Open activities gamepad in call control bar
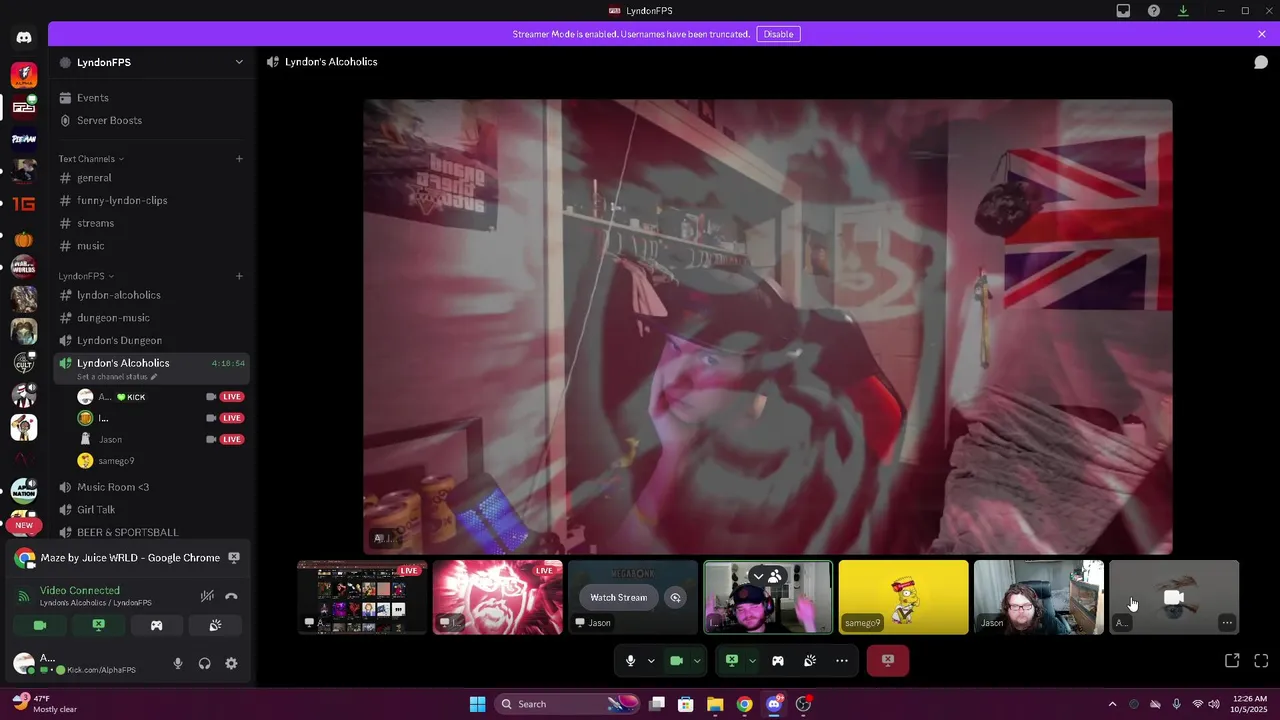Viewport: 1280px width, 720px height. pyautogui.click(x=778, y=660)
